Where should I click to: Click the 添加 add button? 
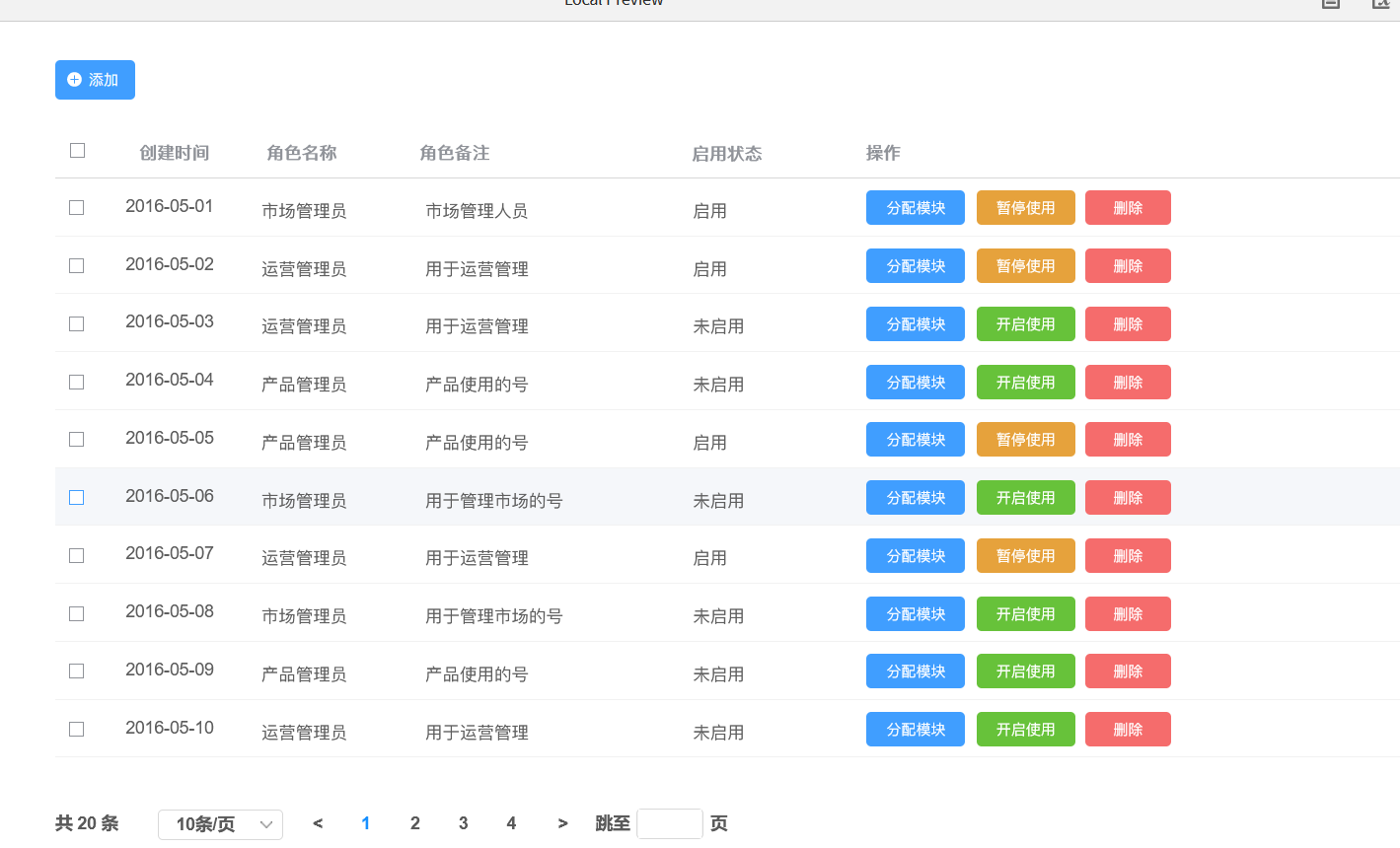pos(95,80)
